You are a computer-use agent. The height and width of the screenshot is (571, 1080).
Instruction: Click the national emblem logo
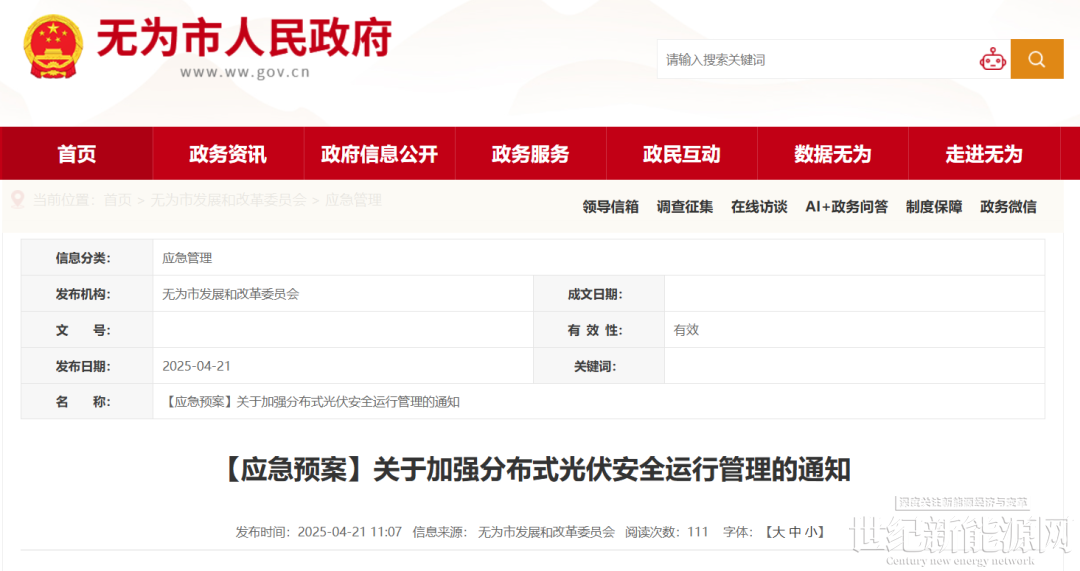click(53, 47)
